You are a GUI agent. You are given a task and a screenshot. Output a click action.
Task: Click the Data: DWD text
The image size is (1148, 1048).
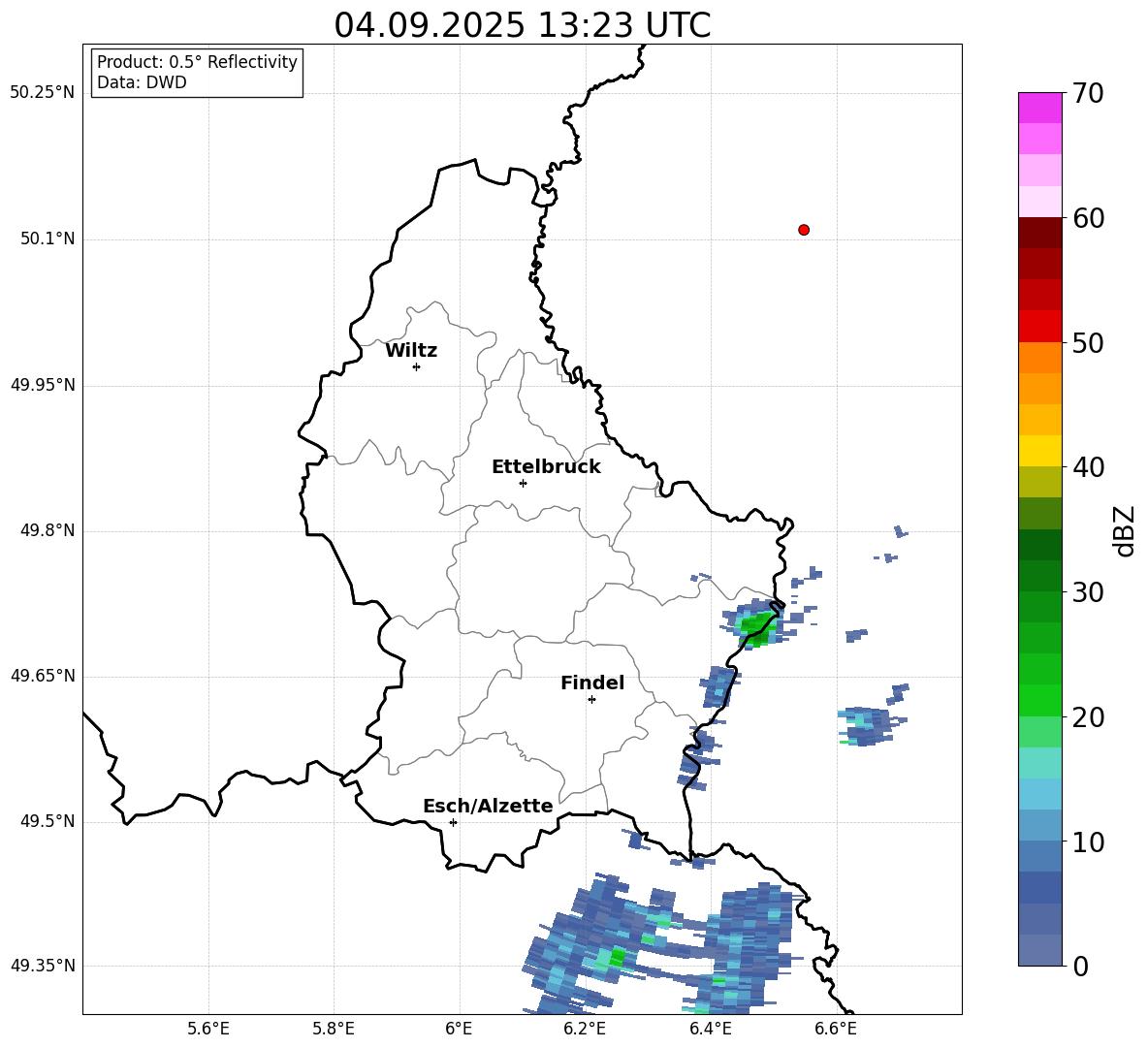(x=142, y=82)
